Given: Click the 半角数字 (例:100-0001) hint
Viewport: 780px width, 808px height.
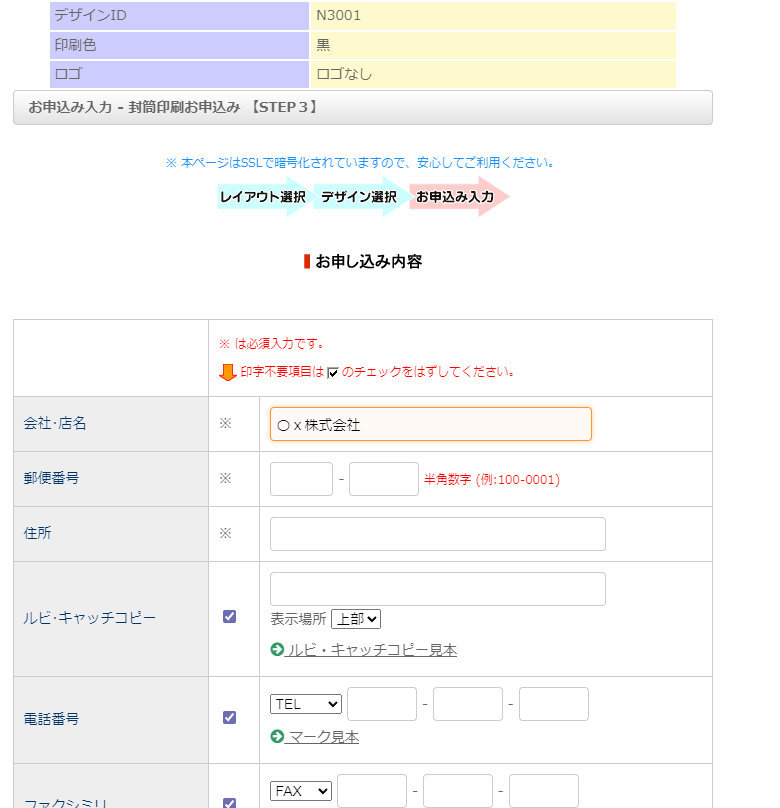Looking at the screenshot, I should [x=491, y=480].
